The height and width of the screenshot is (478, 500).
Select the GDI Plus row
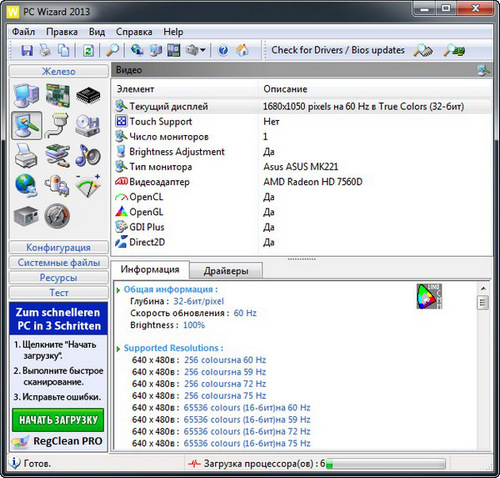pyautogui.click(x=302, y=227)
